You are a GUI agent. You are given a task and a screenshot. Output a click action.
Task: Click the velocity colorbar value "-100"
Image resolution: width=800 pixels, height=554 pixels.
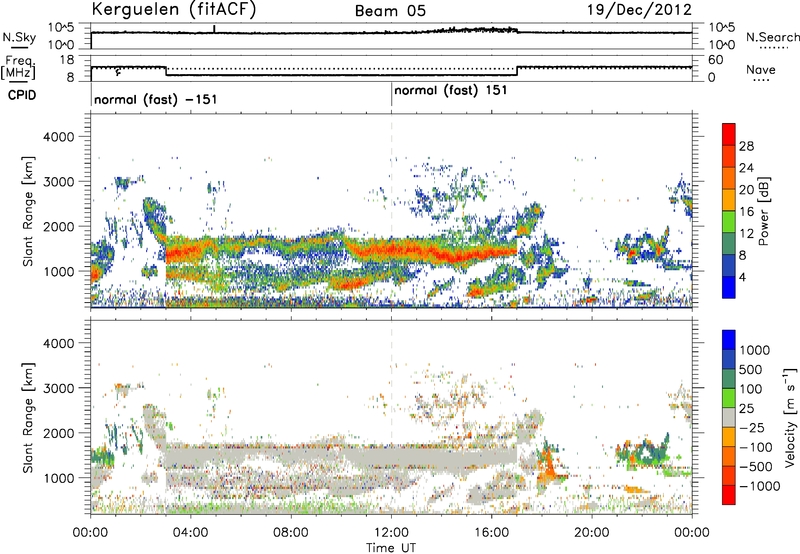(x=755, y=447)
